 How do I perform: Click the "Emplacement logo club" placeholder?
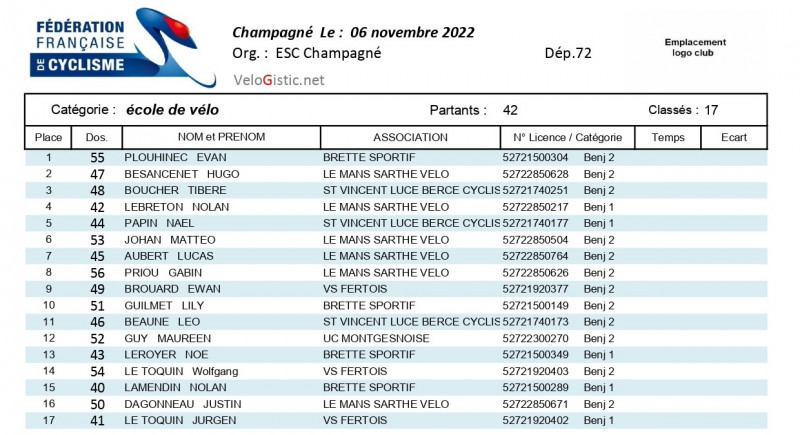click(x=695, y=47)
